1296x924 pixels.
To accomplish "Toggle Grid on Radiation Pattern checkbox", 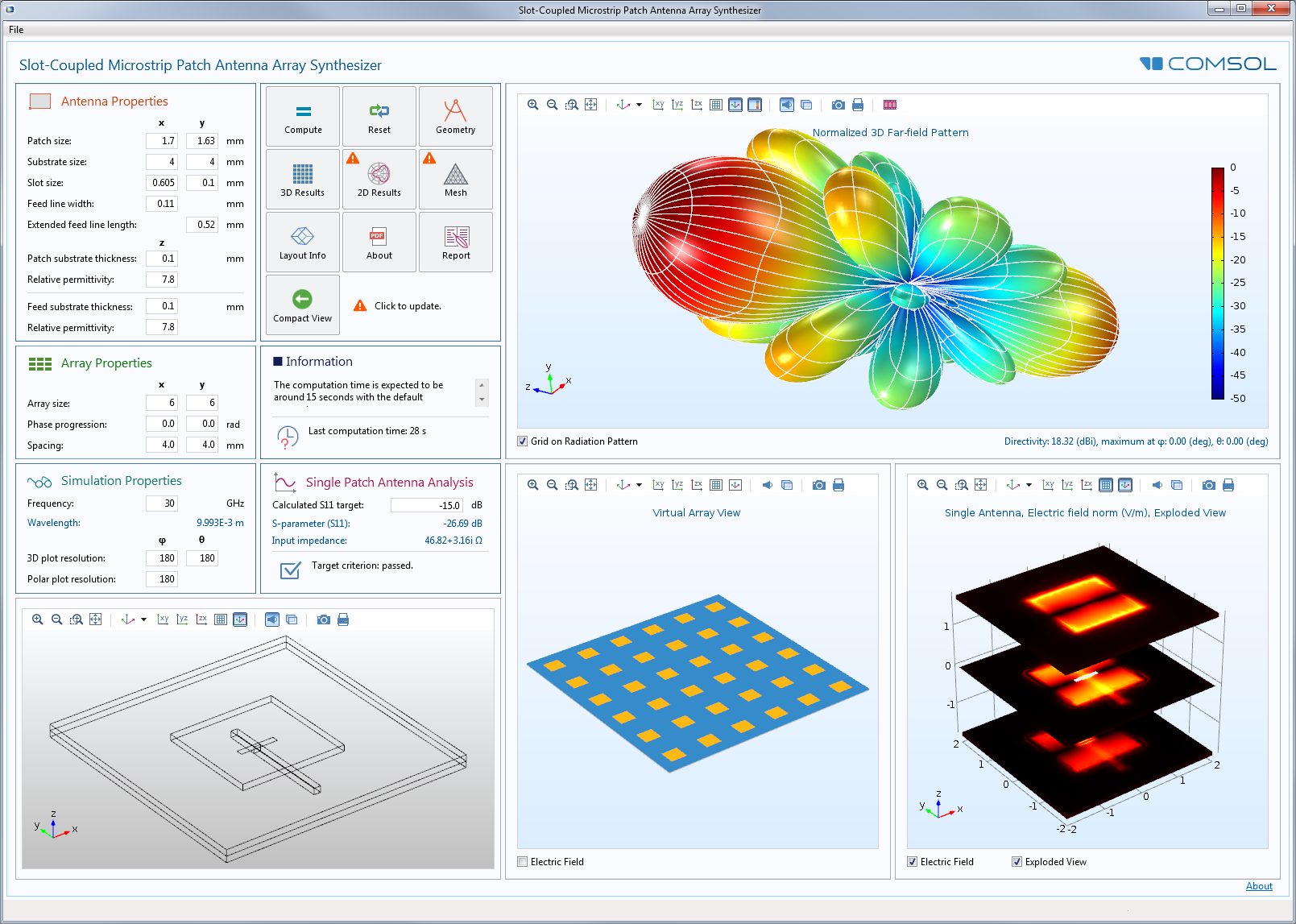I will (523, 441).
